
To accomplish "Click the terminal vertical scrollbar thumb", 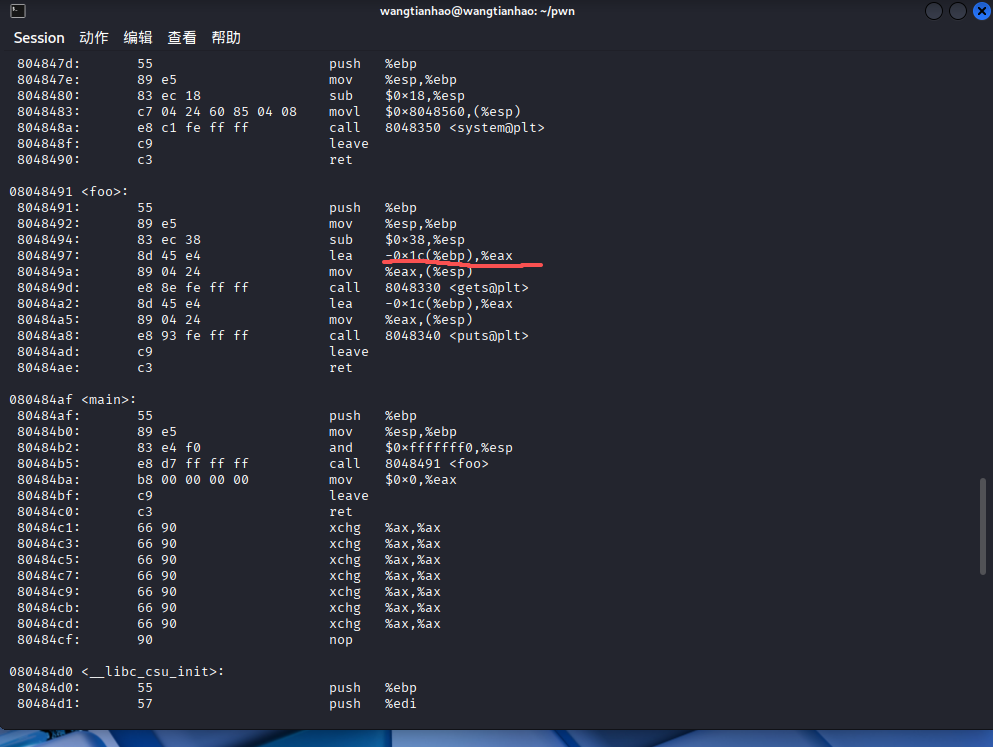I will [983, 527].
